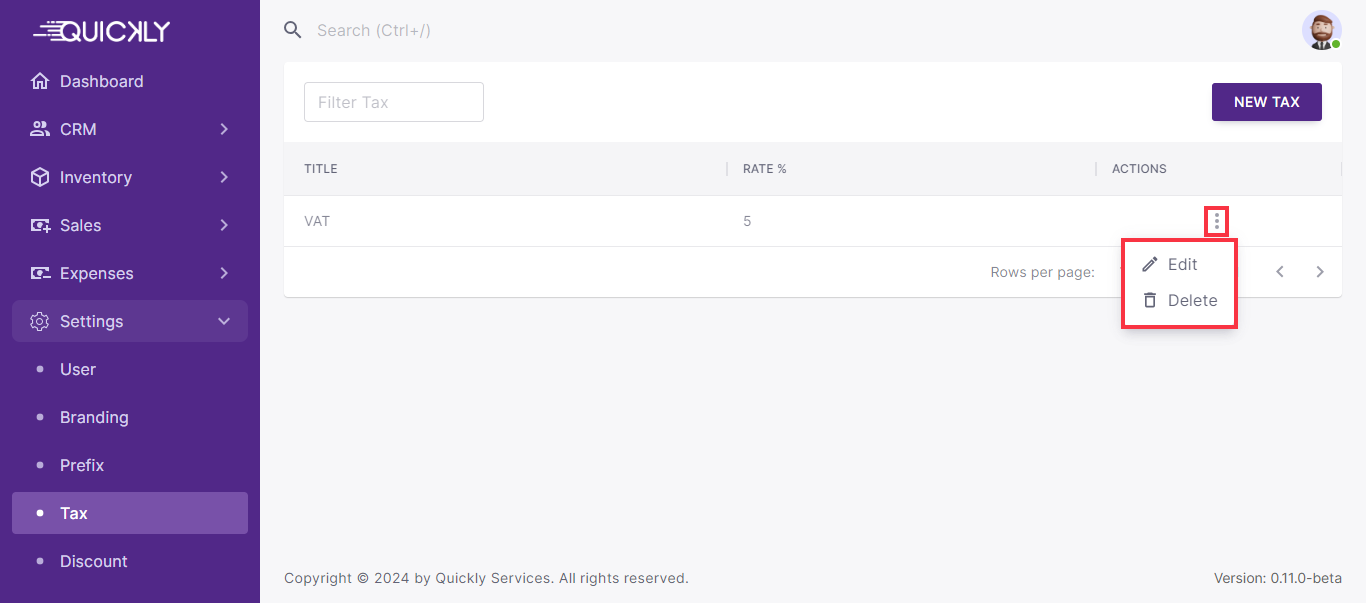Open the Branding settings page
The image size is (1366, 603).
94,417
